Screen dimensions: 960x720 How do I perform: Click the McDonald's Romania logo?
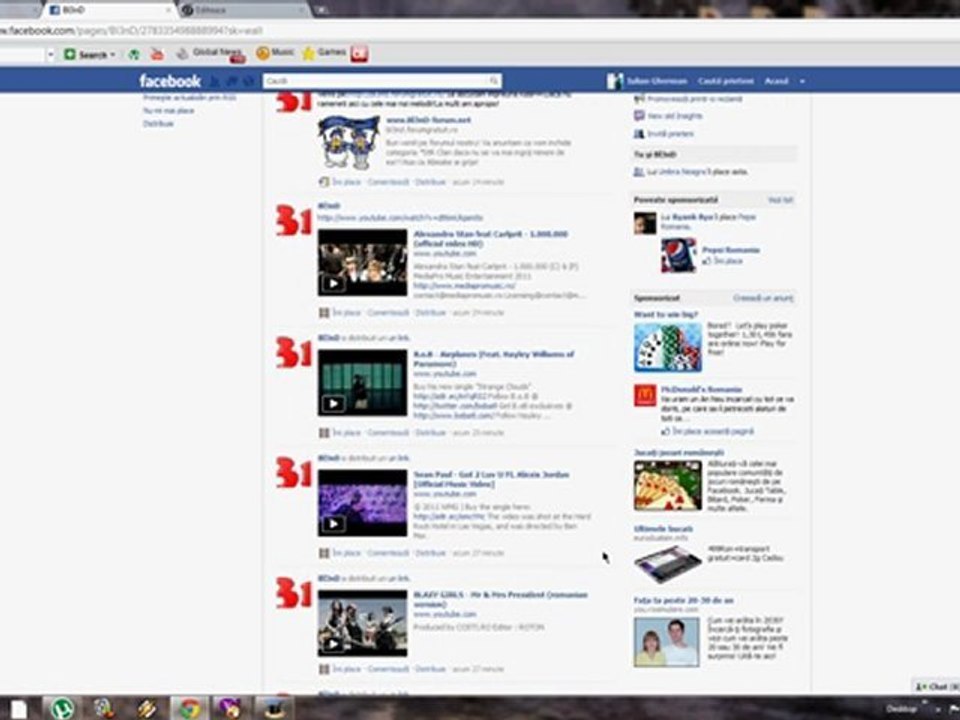645,396
